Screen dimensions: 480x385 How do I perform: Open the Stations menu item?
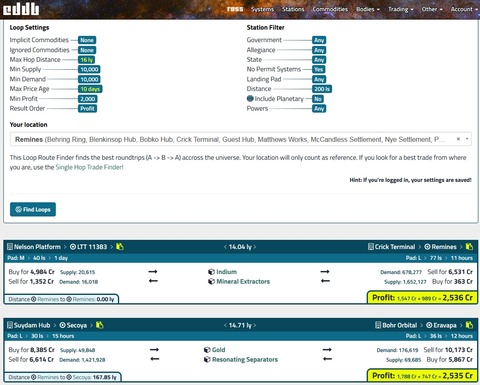point(293,9)
